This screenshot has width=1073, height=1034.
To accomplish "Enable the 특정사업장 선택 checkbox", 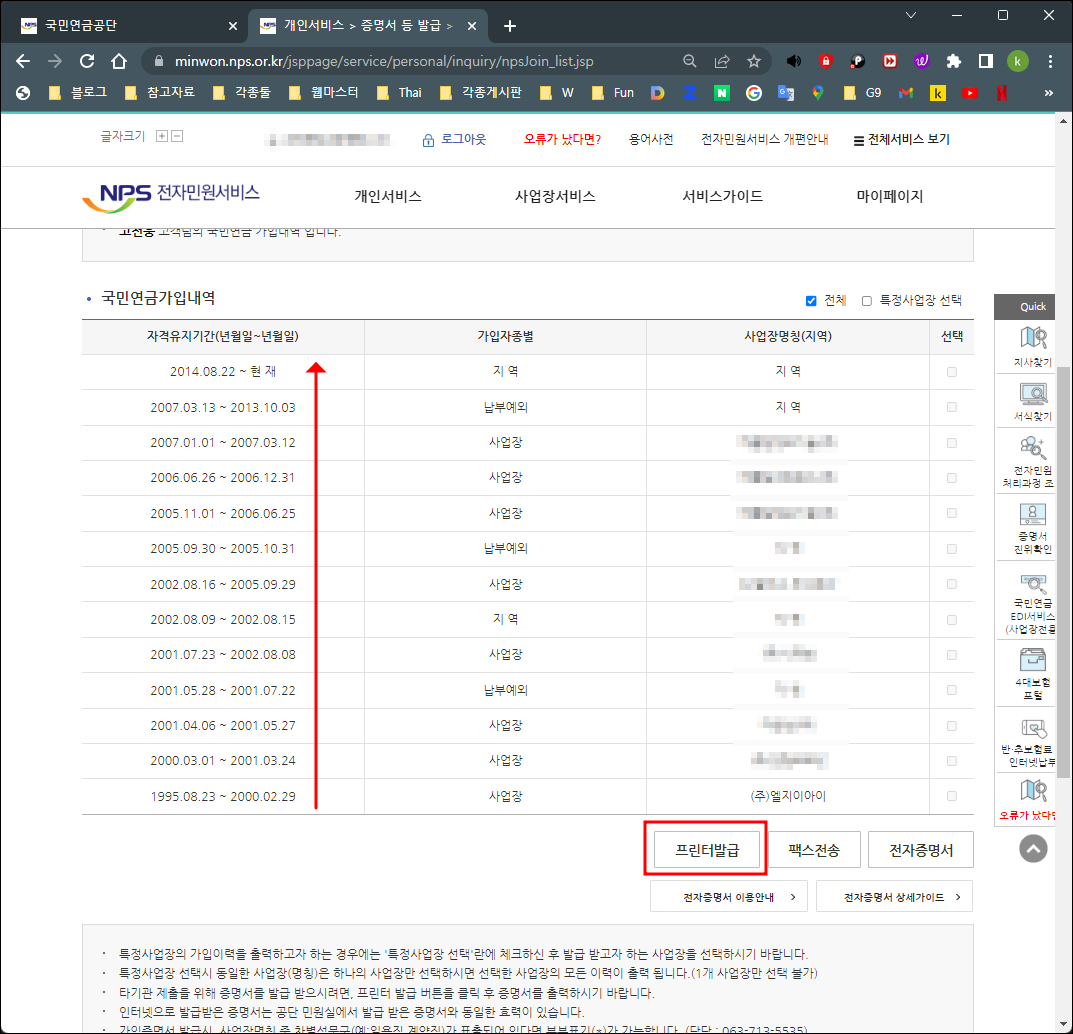I will point(866,300).
